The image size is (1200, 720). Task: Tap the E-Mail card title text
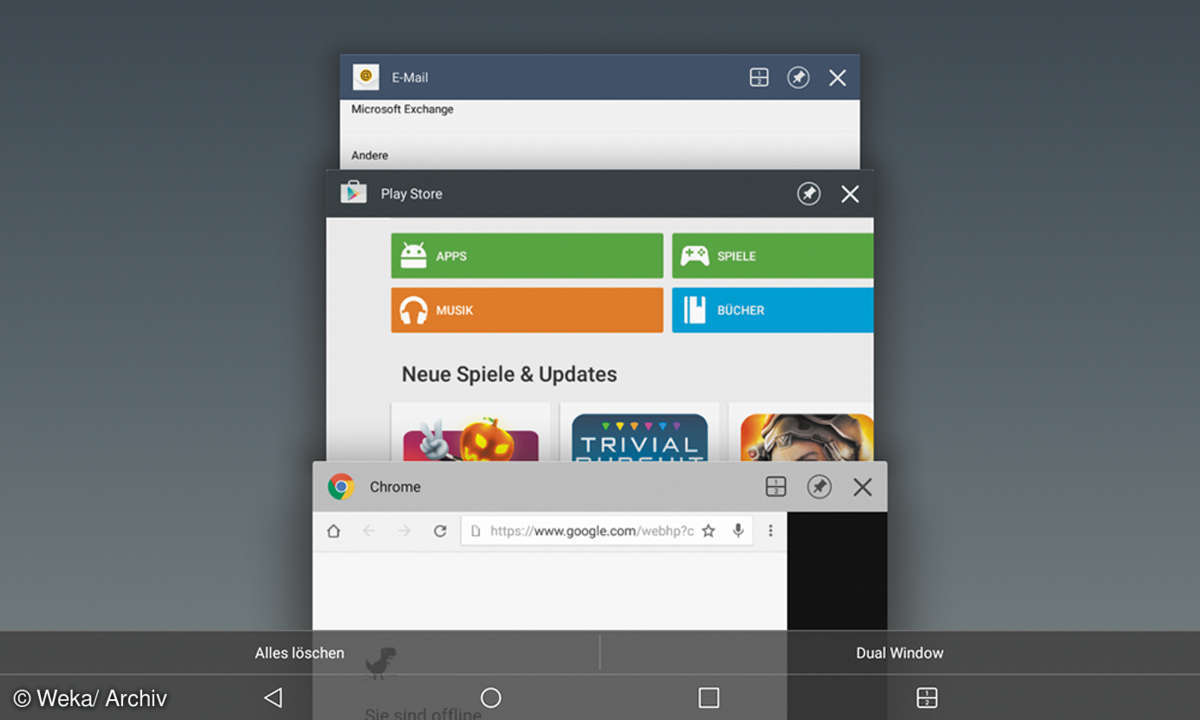(410, 77)
